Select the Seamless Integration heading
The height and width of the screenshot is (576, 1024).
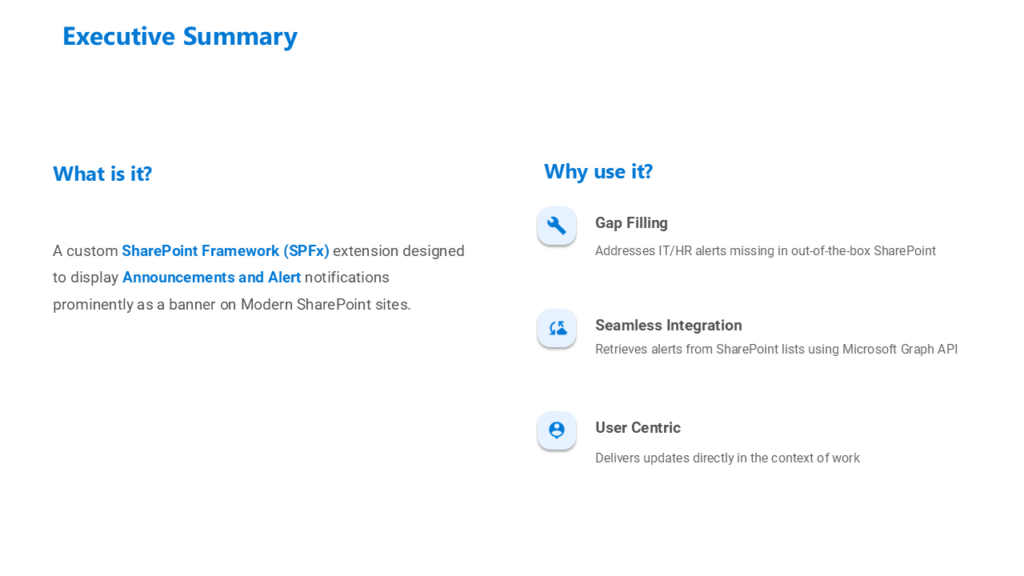[x=668, y=325]
